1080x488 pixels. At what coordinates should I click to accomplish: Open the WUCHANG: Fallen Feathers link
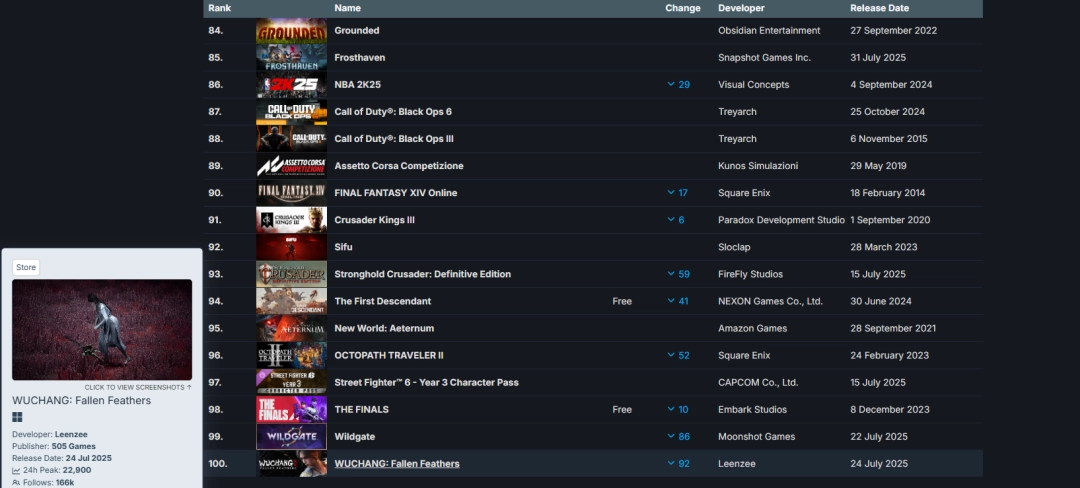397,464
